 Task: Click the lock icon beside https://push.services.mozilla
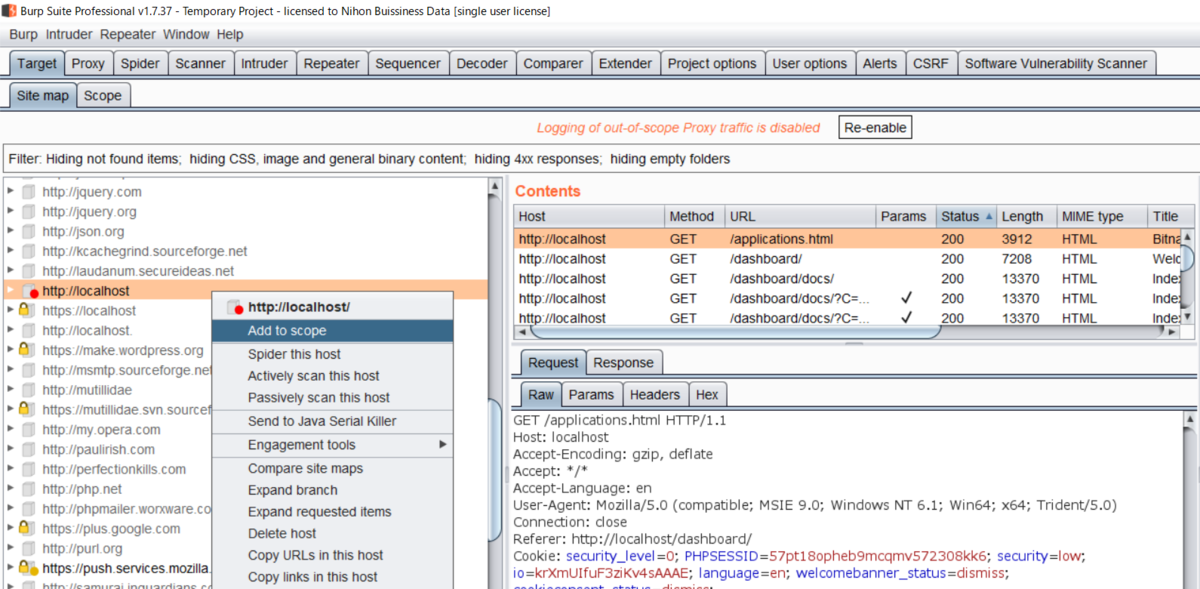[29, 568]
